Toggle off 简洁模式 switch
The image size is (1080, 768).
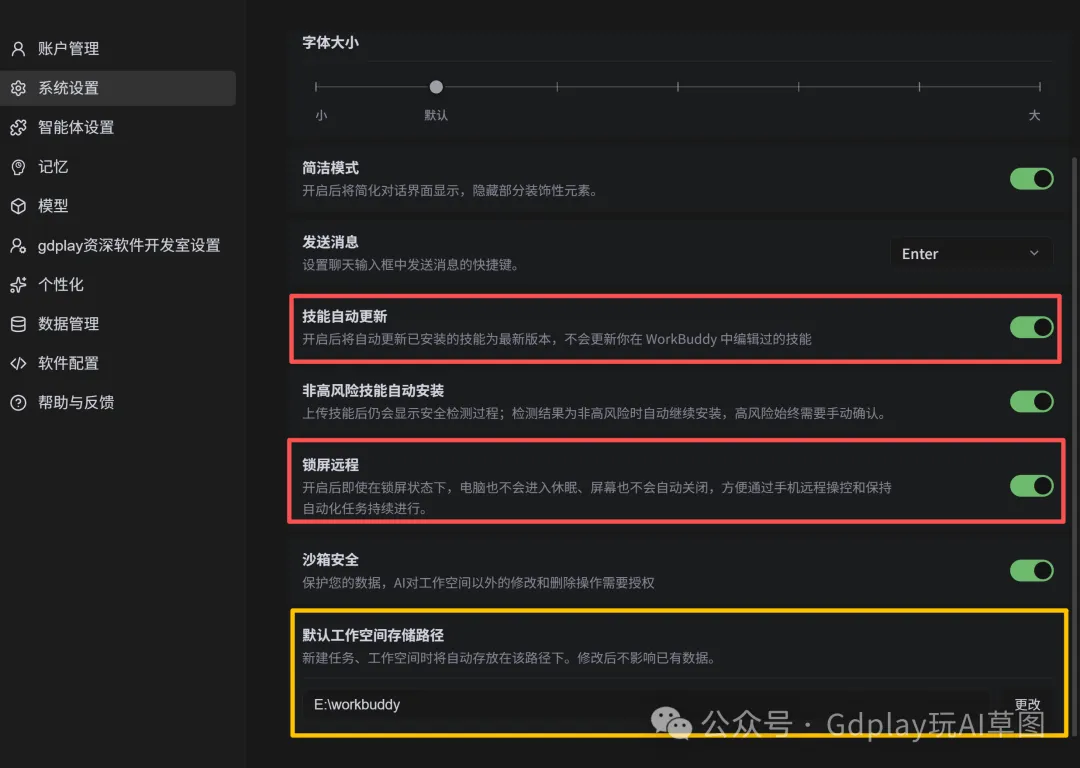pos(1031,179)
